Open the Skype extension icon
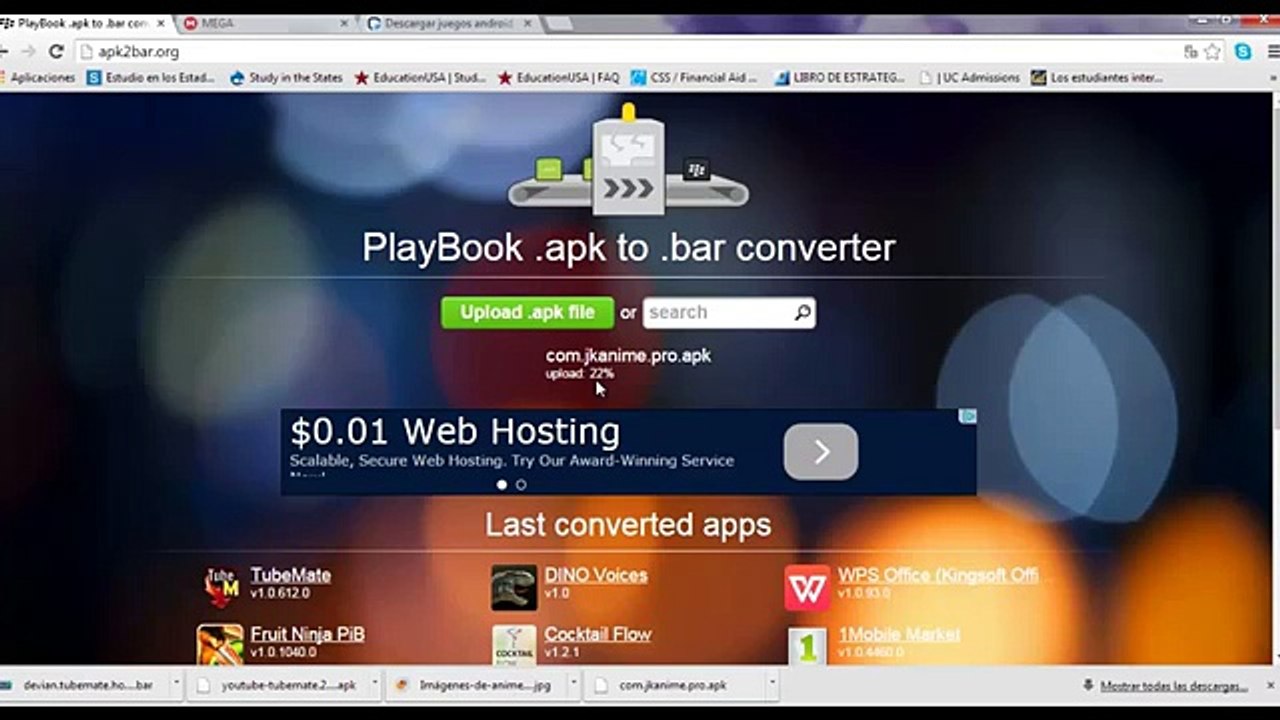Image resolution: width=1280 pixels, height=720 pixels. [x=1243, y=52]
